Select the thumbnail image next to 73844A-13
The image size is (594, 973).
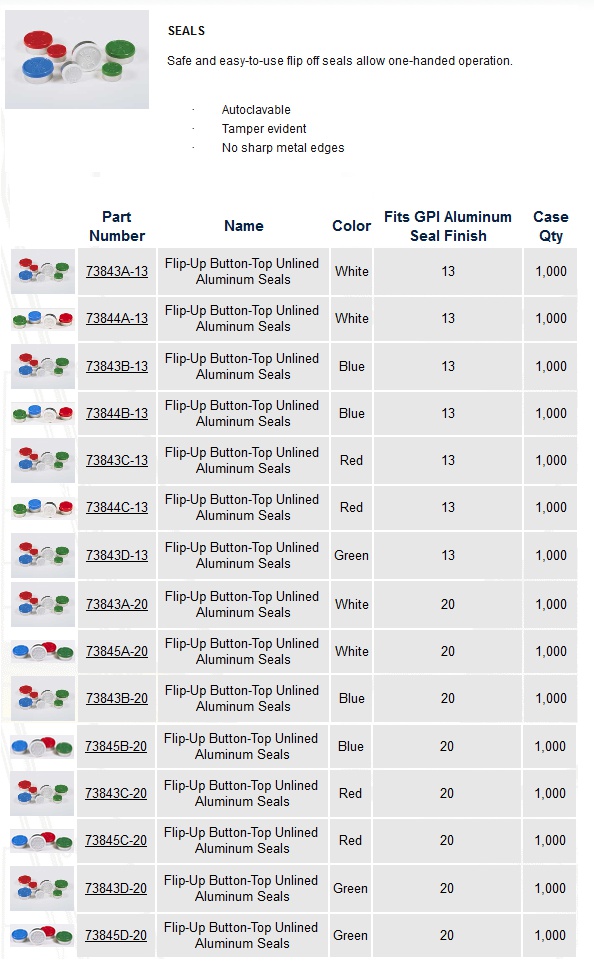pyautogui.click(x=43, y=319)
